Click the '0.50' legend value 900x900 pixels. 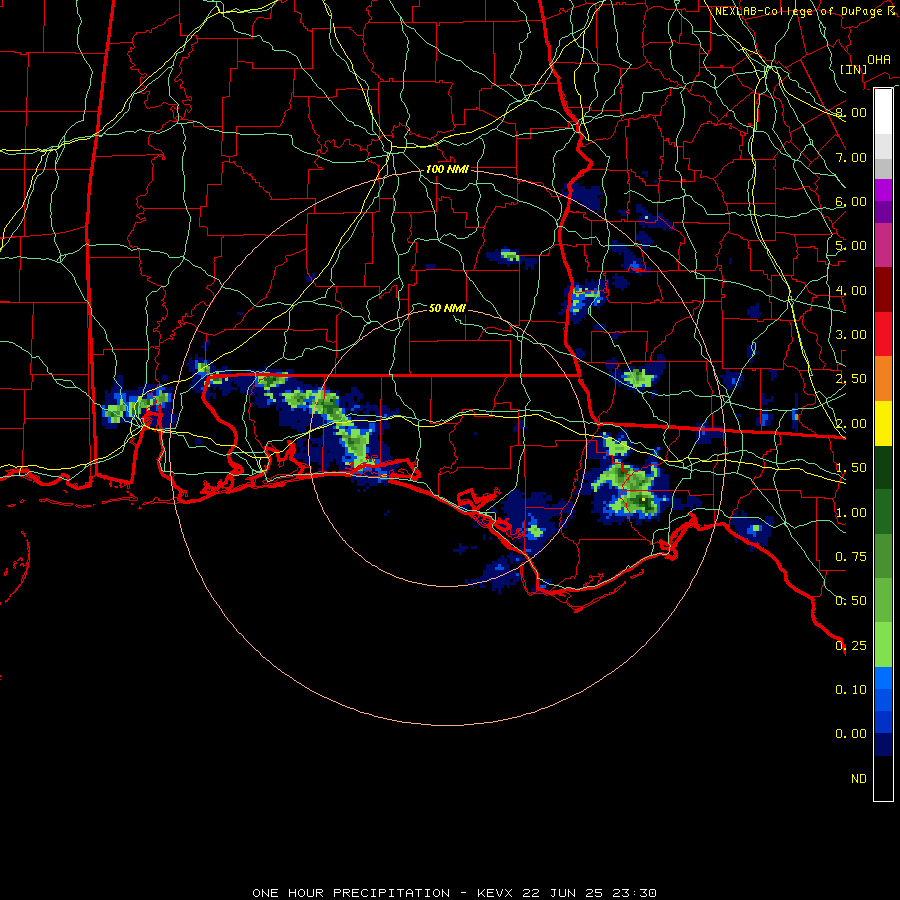tap(851, 601)
